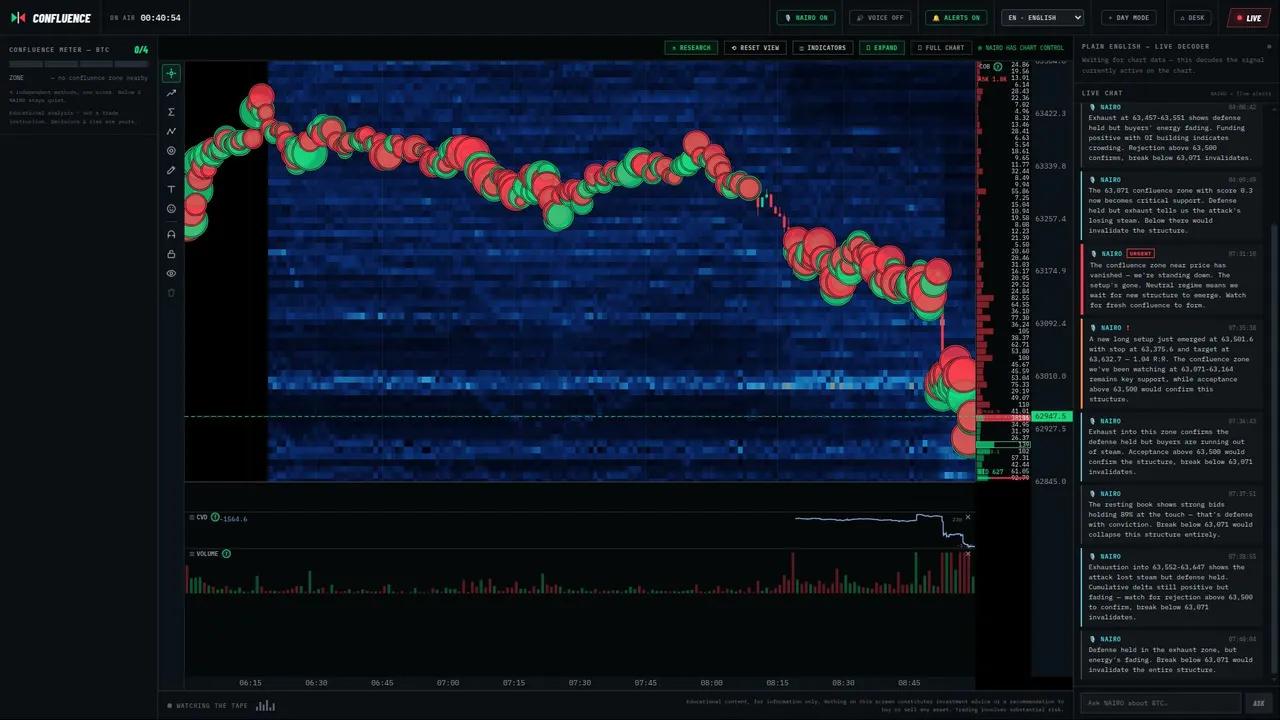Click the 08:45 time axis label

[909, 683]
